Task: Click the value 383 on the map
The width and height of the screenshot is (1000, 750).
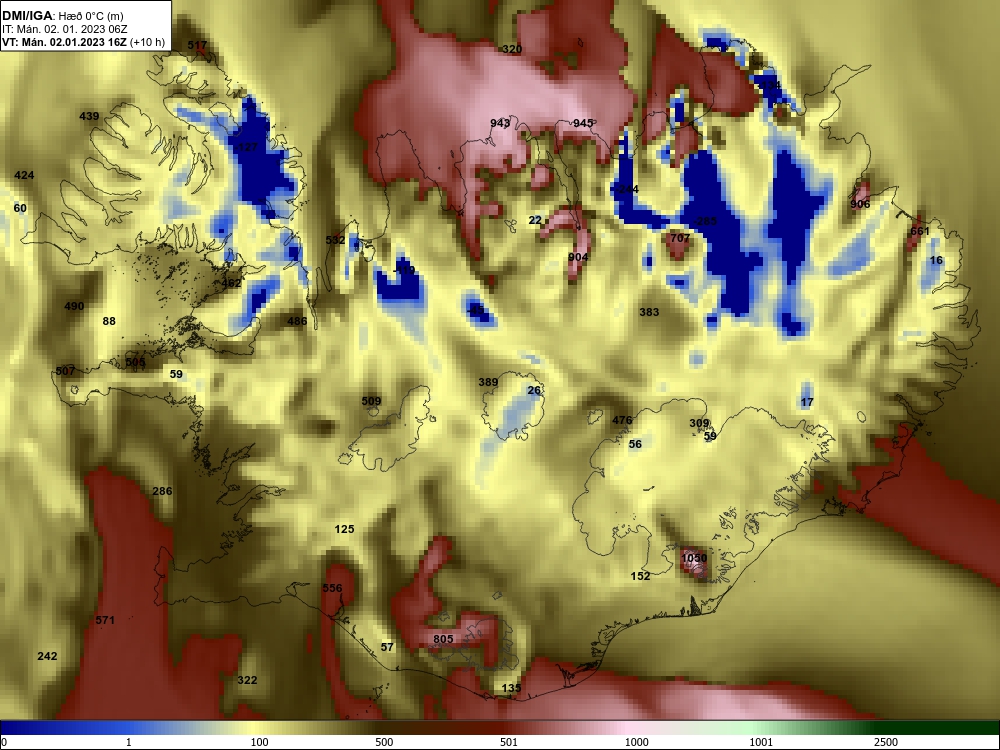Action: pyautogui.click(x=649, y=312)
